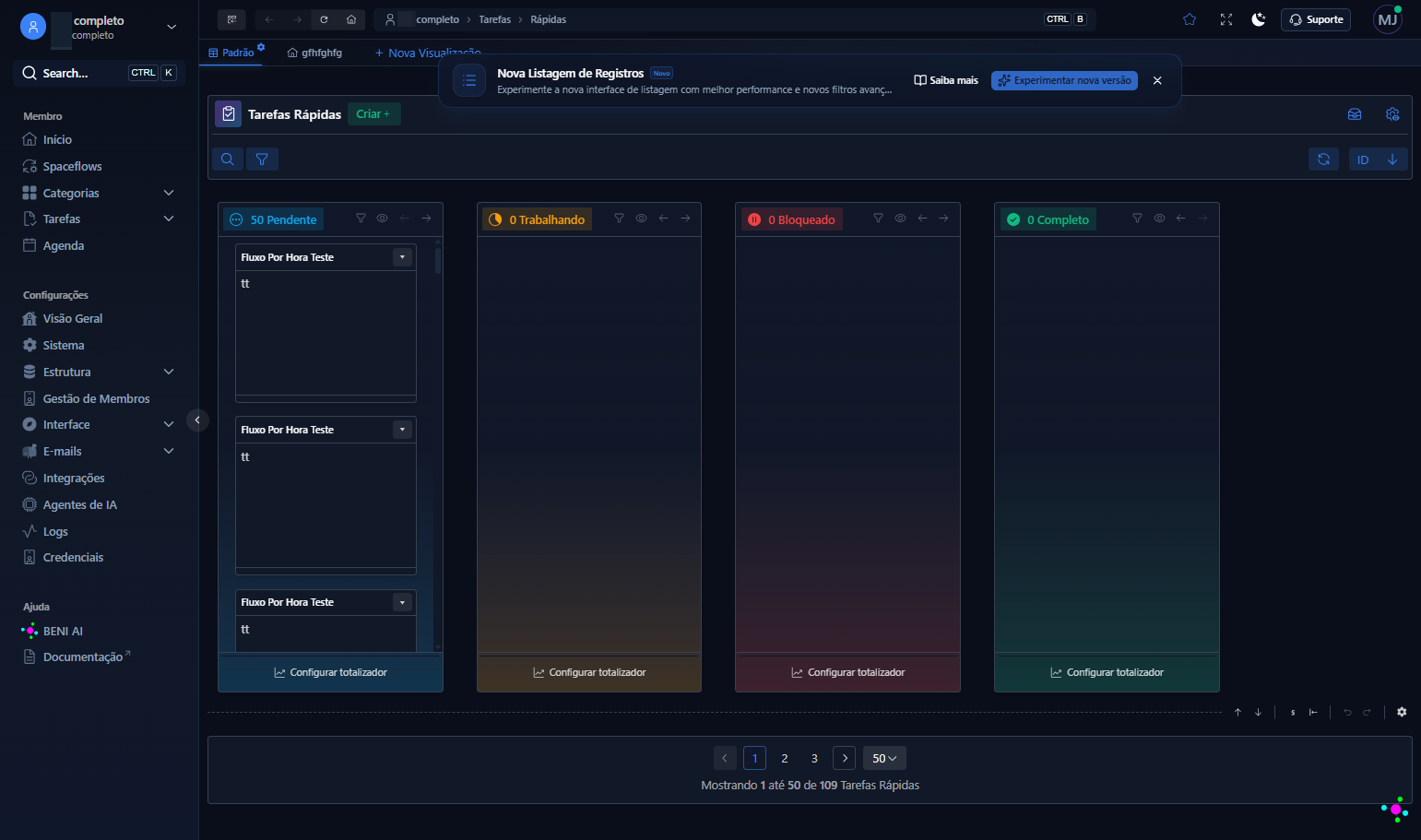Open the MJ user avatar
The height and width of the screenshot is (840, 1421).
pyautogui.click(x=1388, y=19)
